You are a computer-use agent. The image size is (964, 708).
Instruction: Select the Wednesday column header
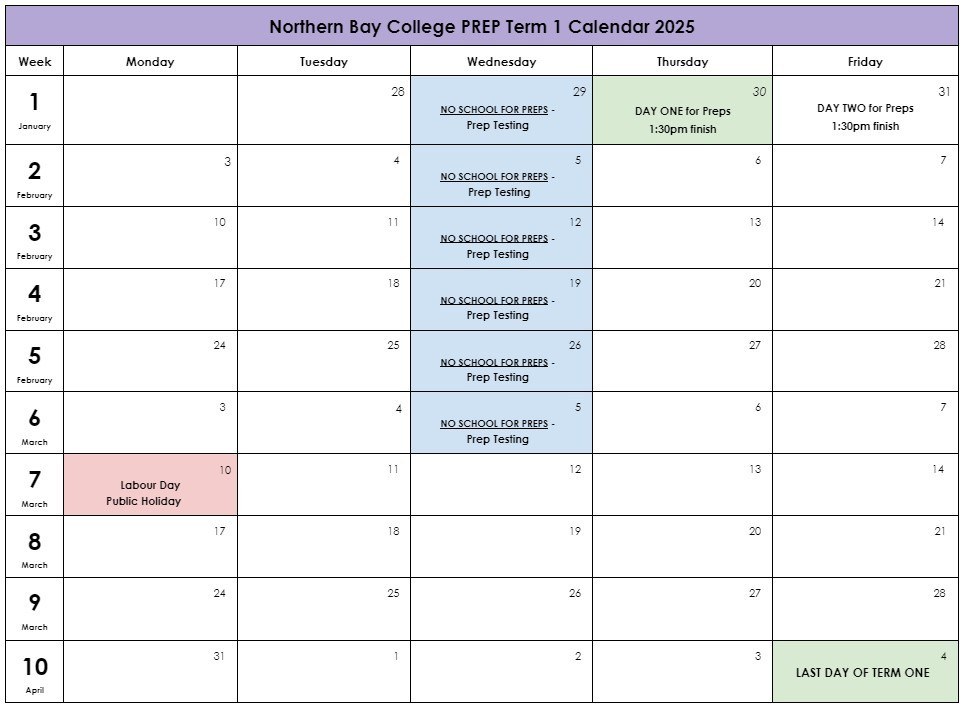click(x=501, y=62)
